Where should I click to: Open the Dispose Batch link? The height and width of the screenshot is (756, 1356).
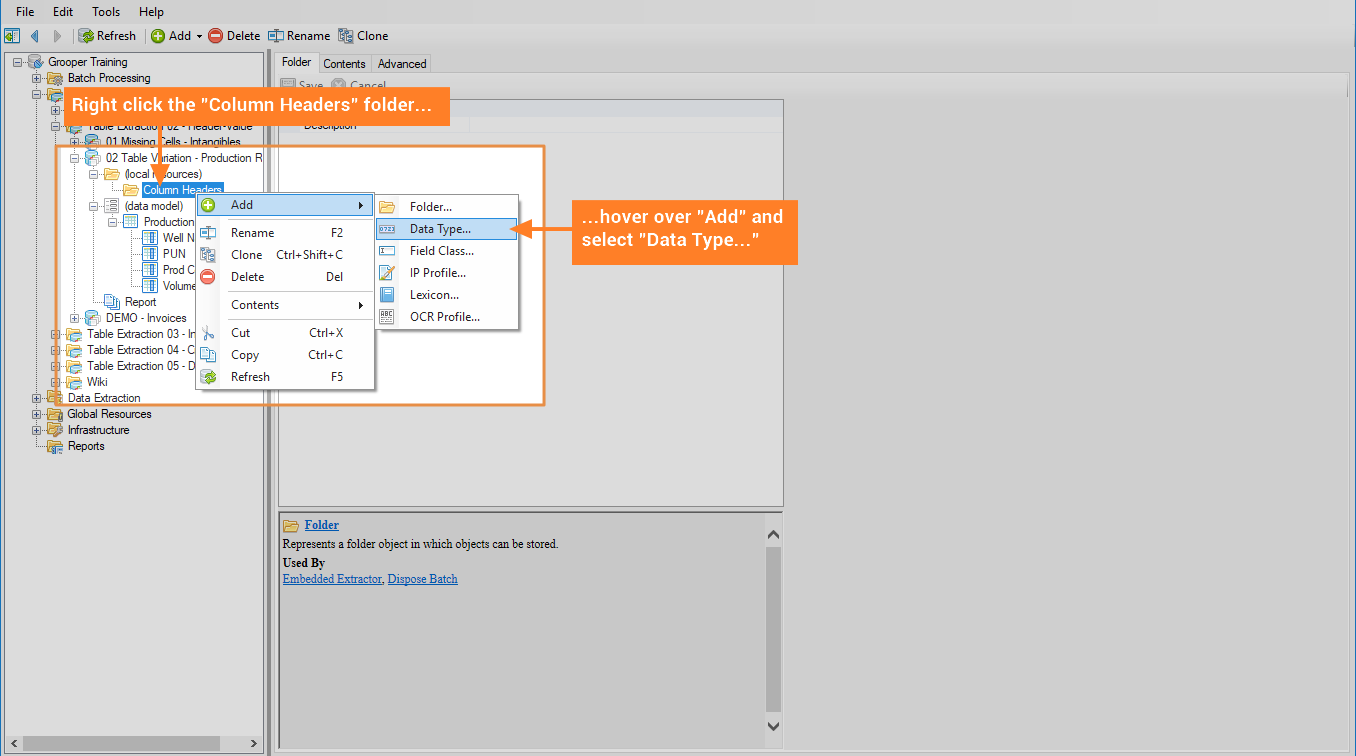423,579
